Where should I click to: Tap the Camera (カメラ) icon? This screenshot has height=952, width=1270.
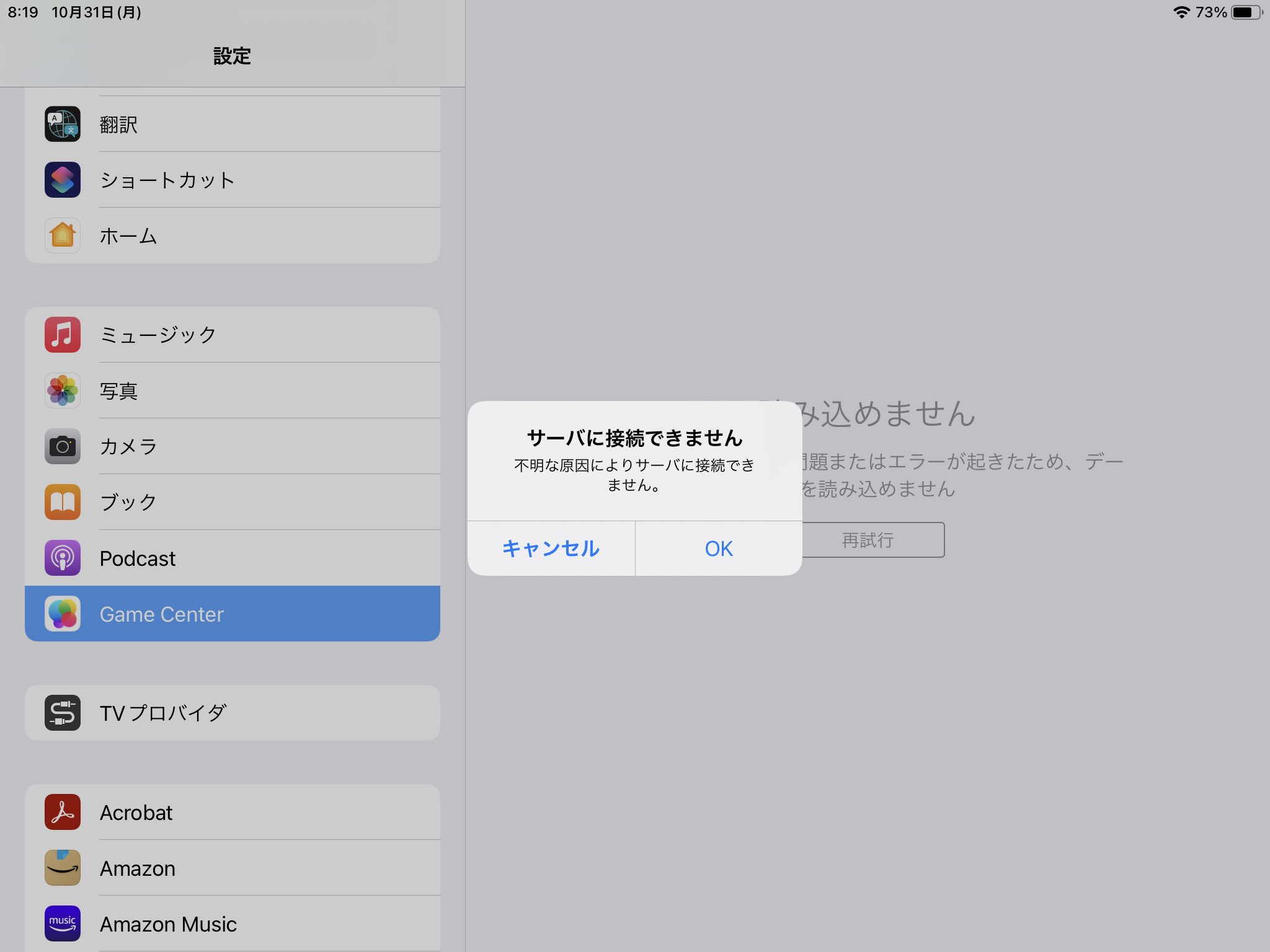[x=63, y=446]
